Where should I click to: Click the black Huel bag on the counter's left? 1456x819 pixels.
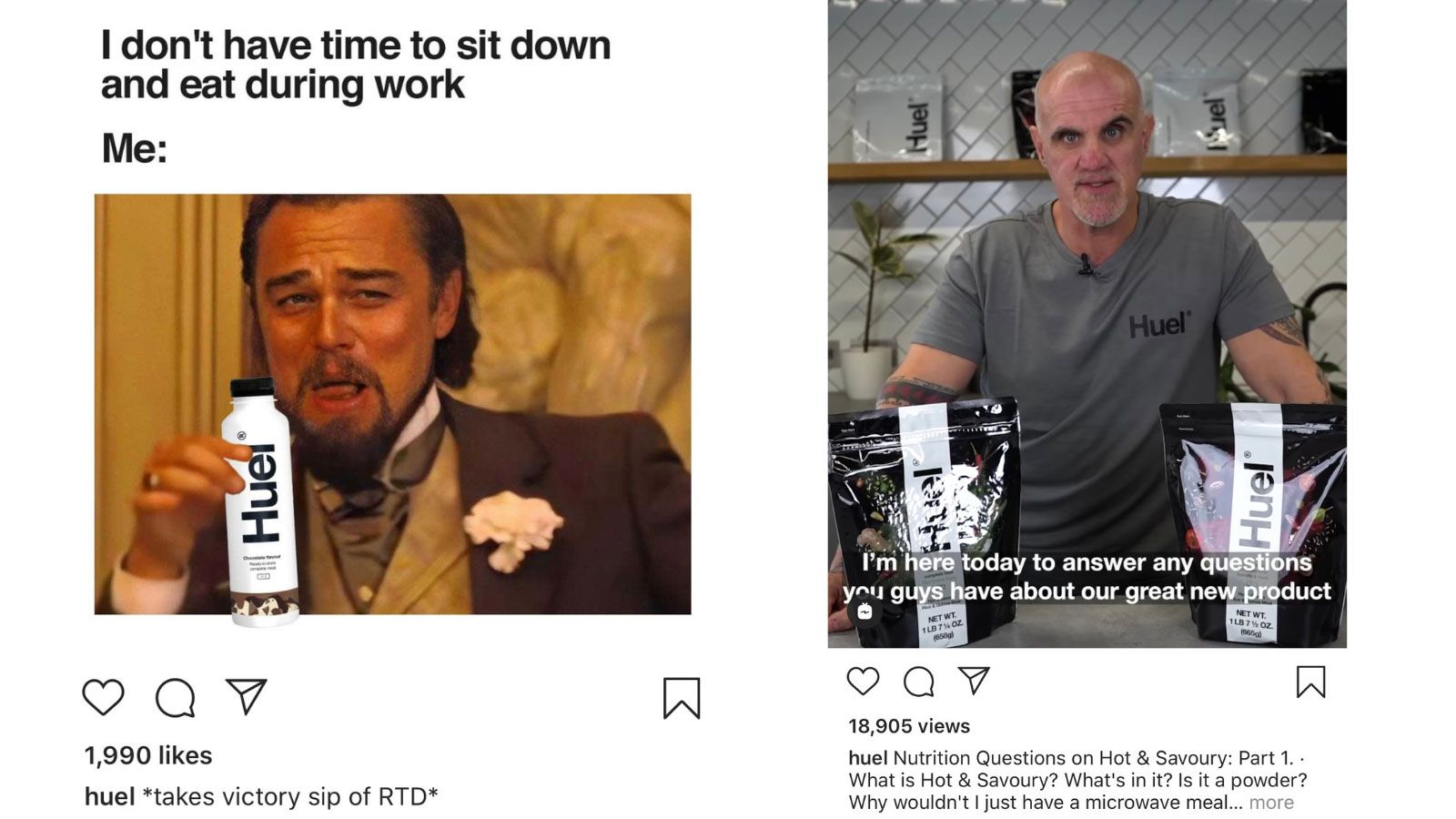tap(923, 523)
